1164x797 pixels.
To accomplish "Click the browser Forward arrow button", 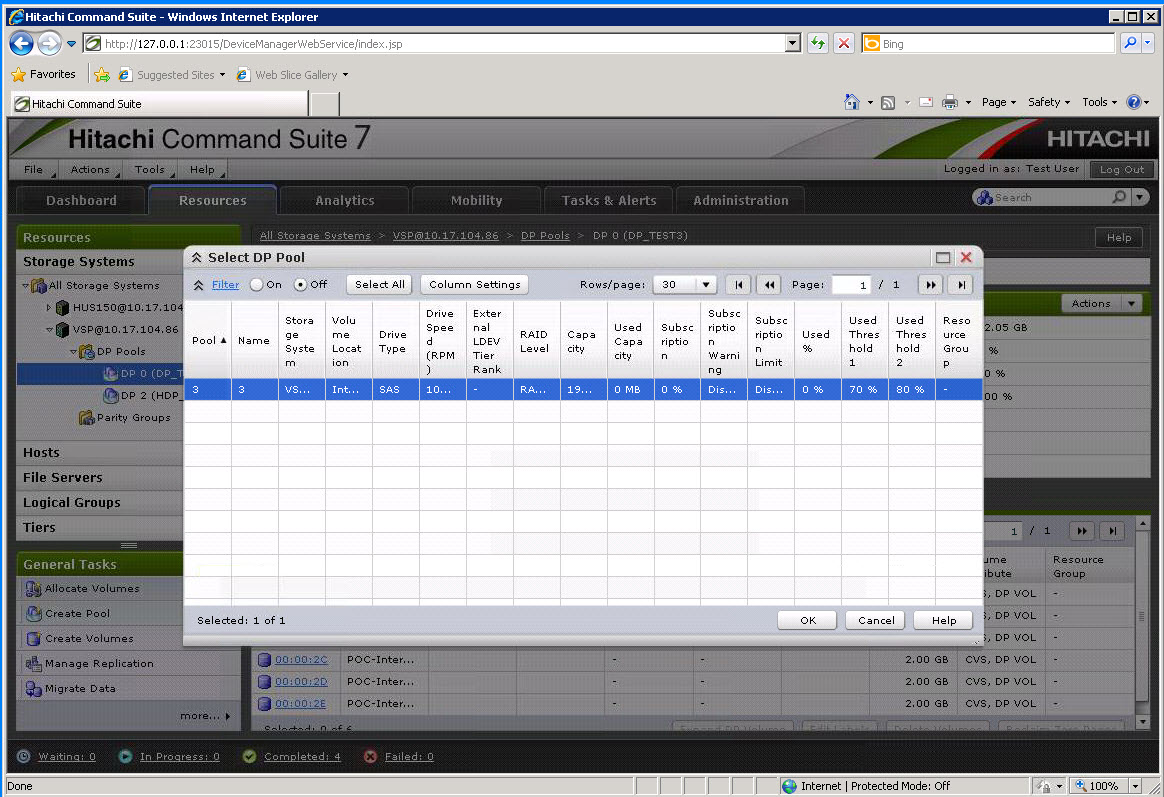I will (x=49, y=43).
